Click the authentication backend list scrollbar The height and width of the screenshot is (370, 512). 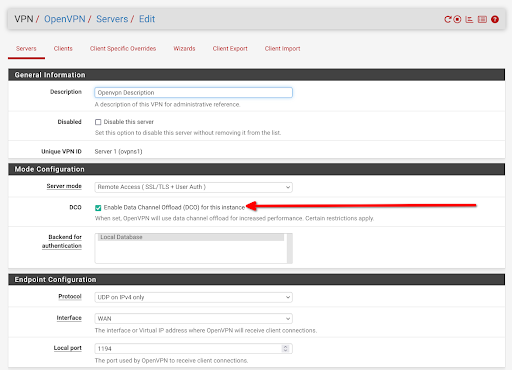290,248
